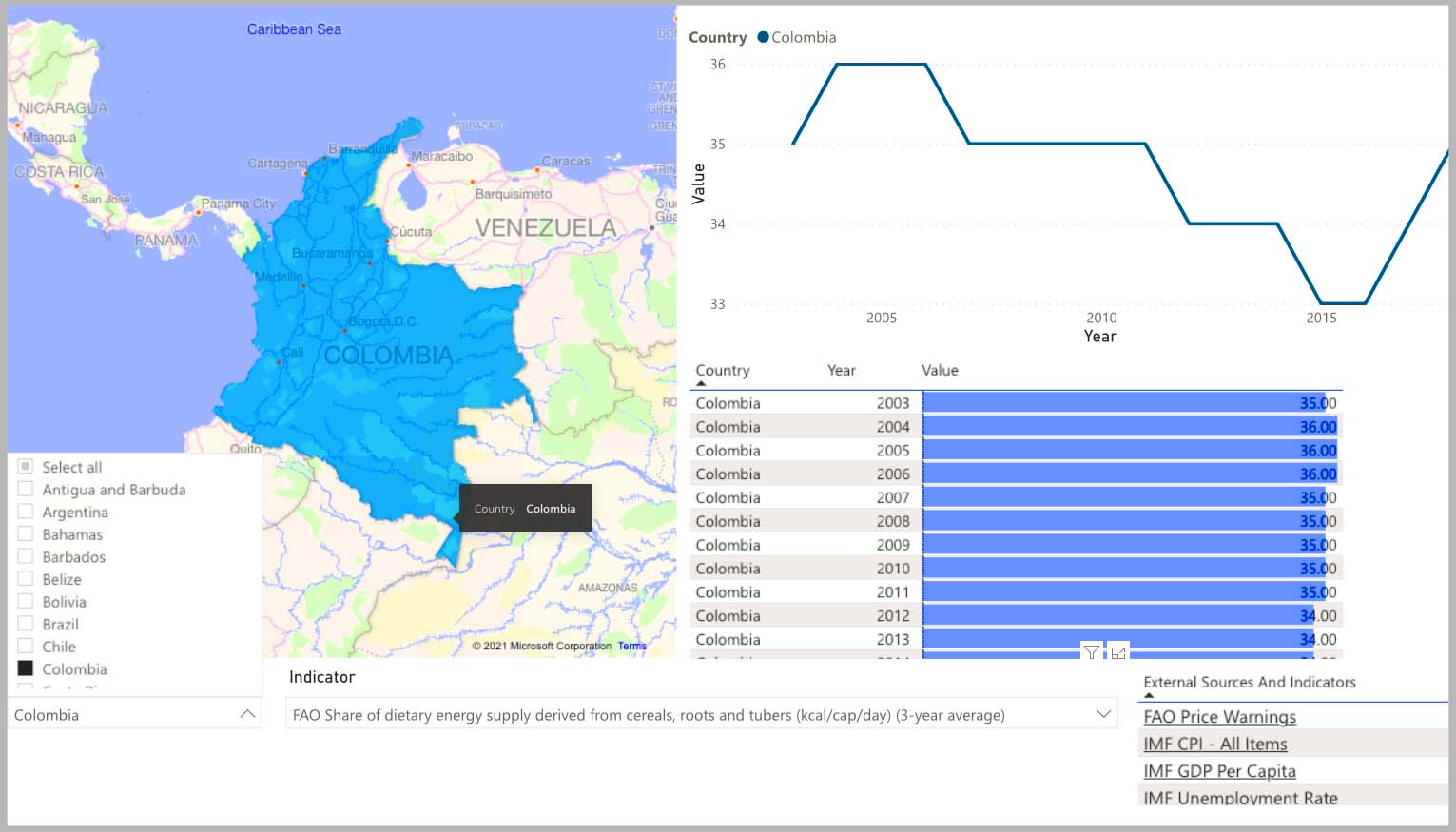Uncheck the Colombia checkbox
The height and width of the screenshot is (832, 1456).
26,668
